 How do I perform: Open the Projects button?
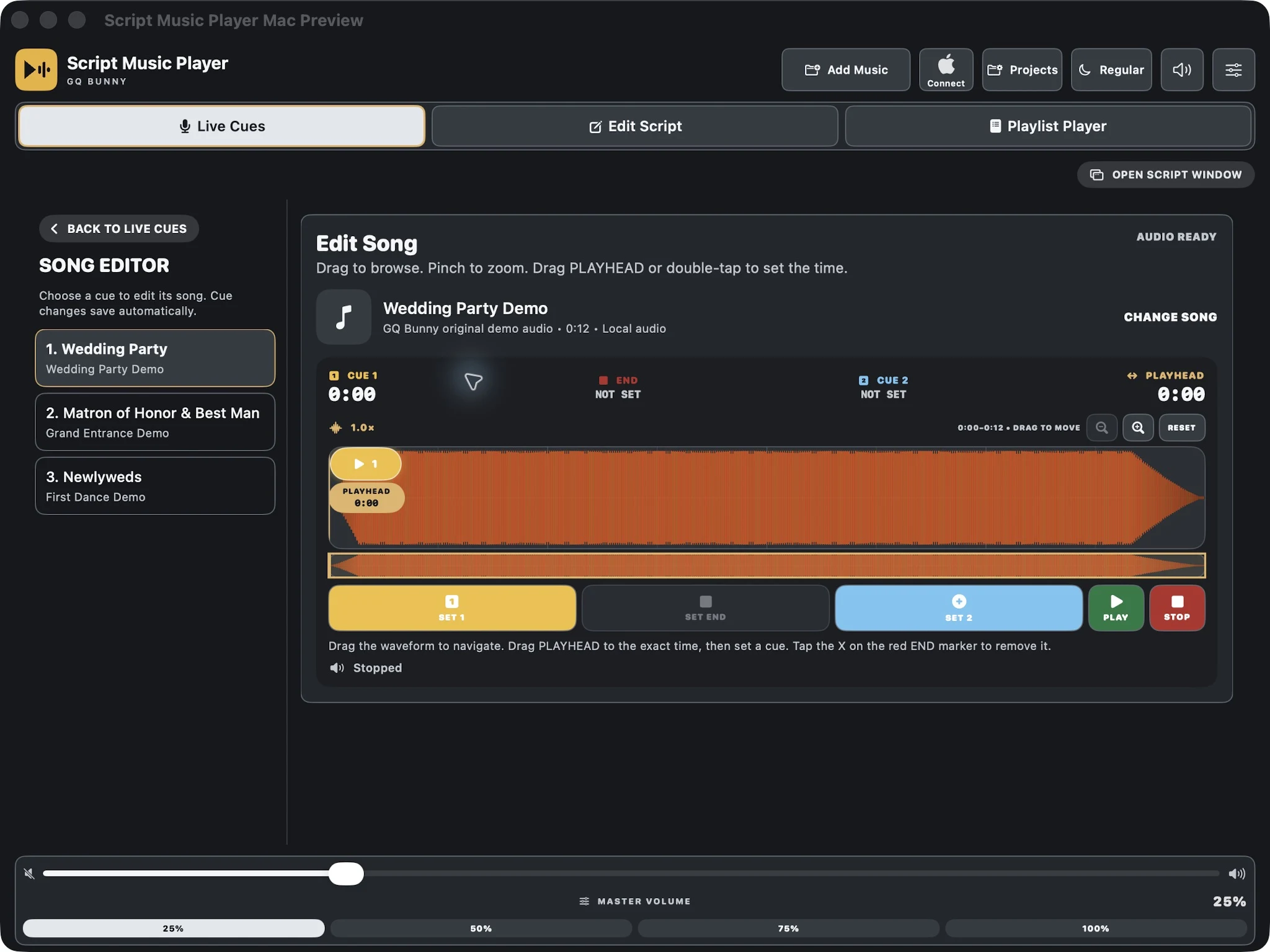[x=1022, y=69]
